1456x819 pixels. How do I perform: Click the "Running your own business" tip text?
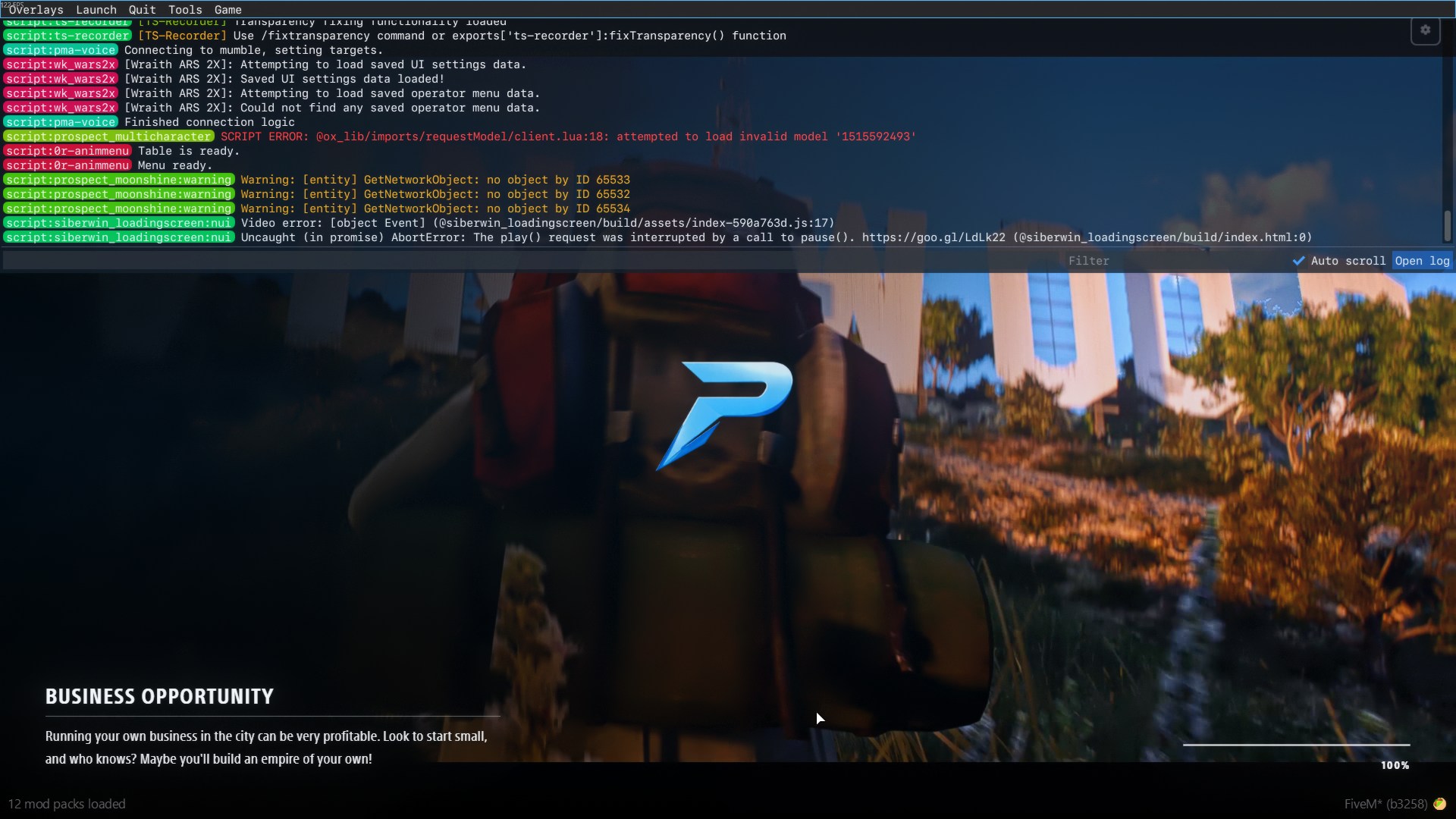click(x=266, y=748)
